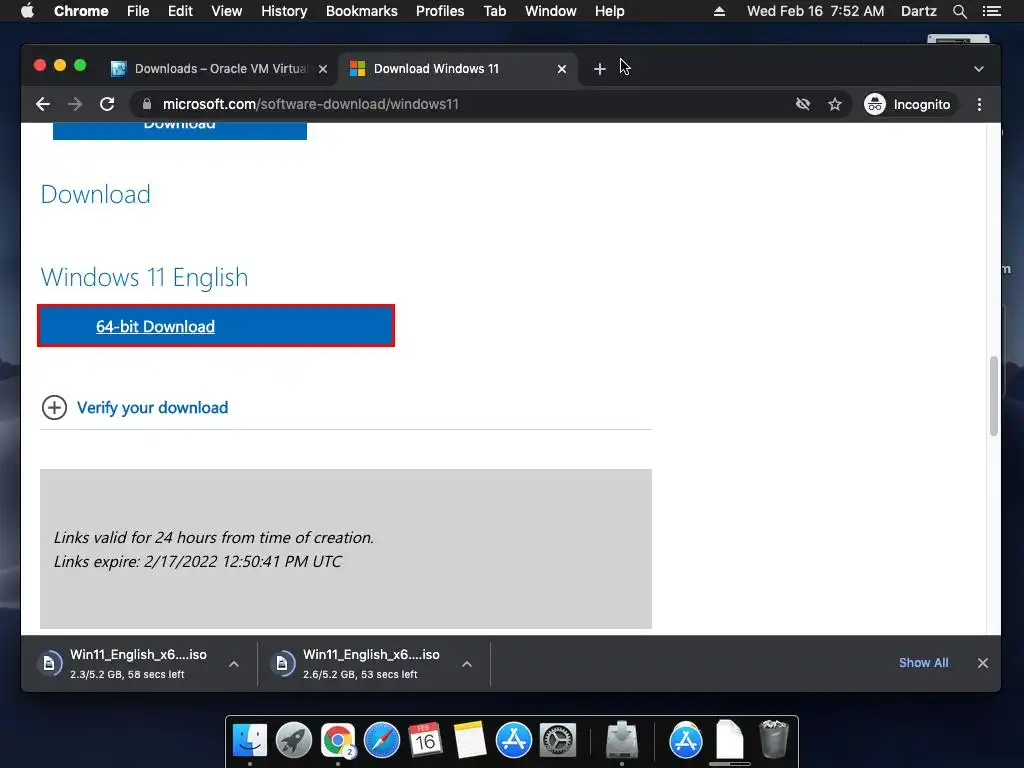Click the 64-bit Download button
The image size is (1024, 768).
tap(216, 326)
